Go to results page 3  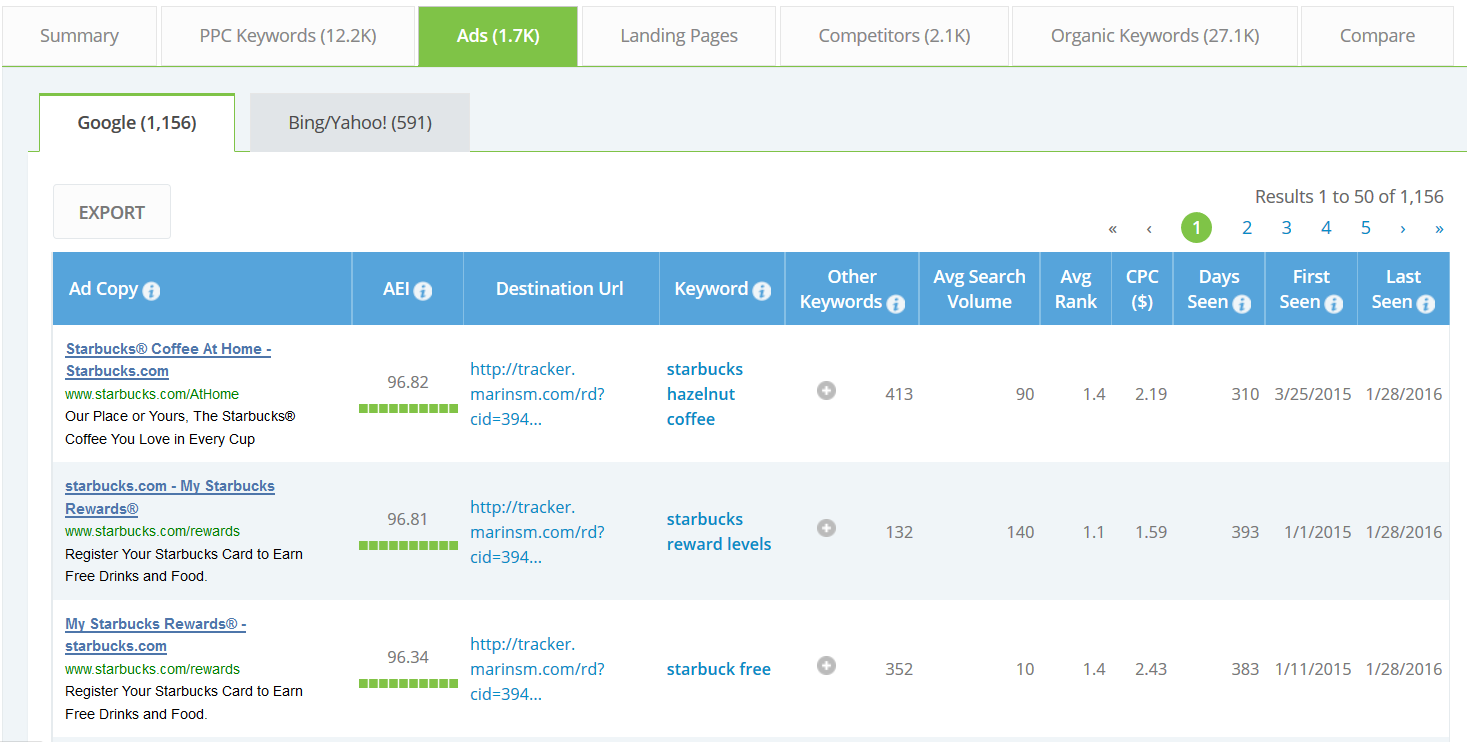tap(1287, 228)
